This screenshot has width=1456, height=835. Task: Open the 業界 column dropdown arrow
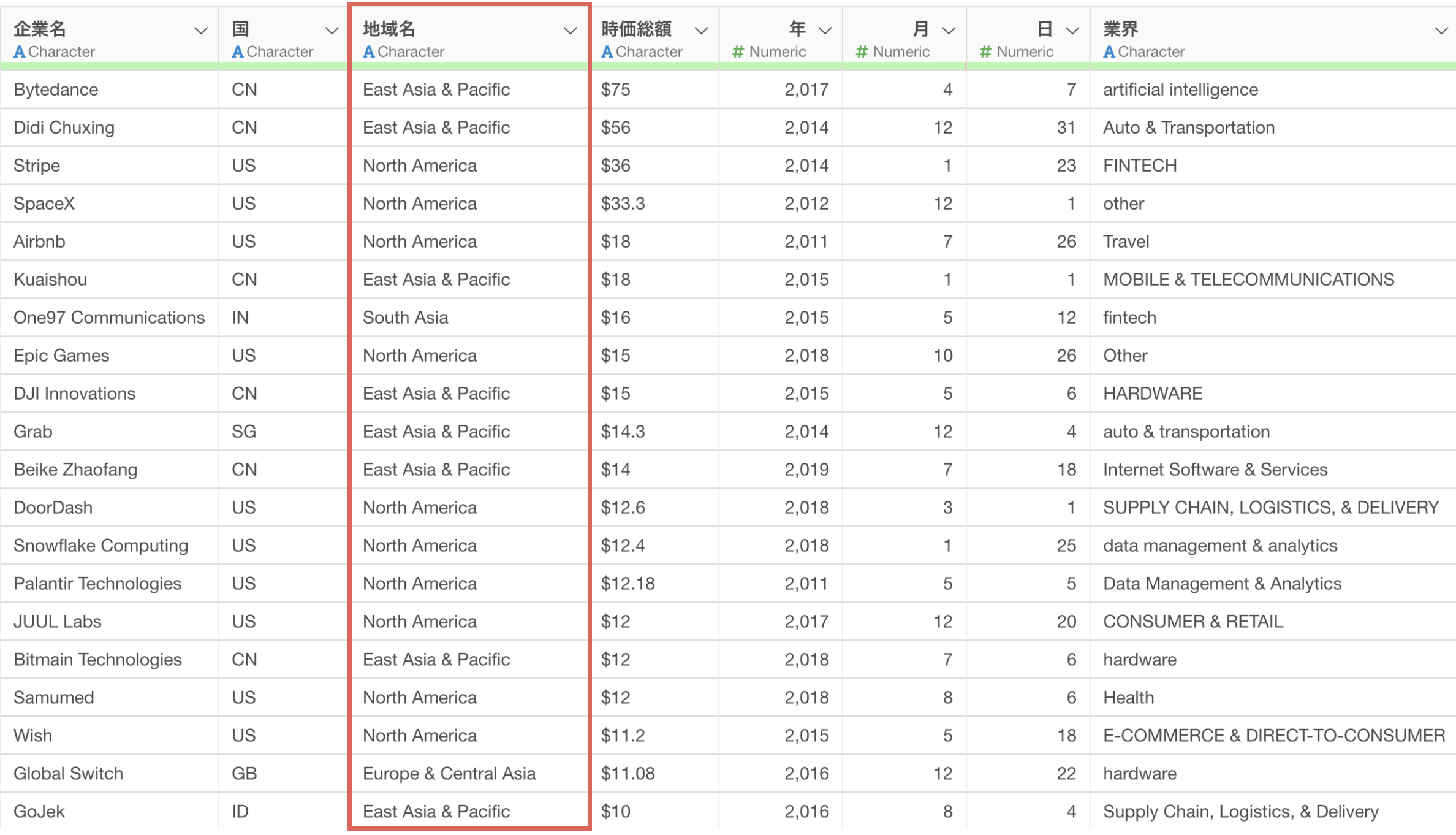coord(1441,31)
